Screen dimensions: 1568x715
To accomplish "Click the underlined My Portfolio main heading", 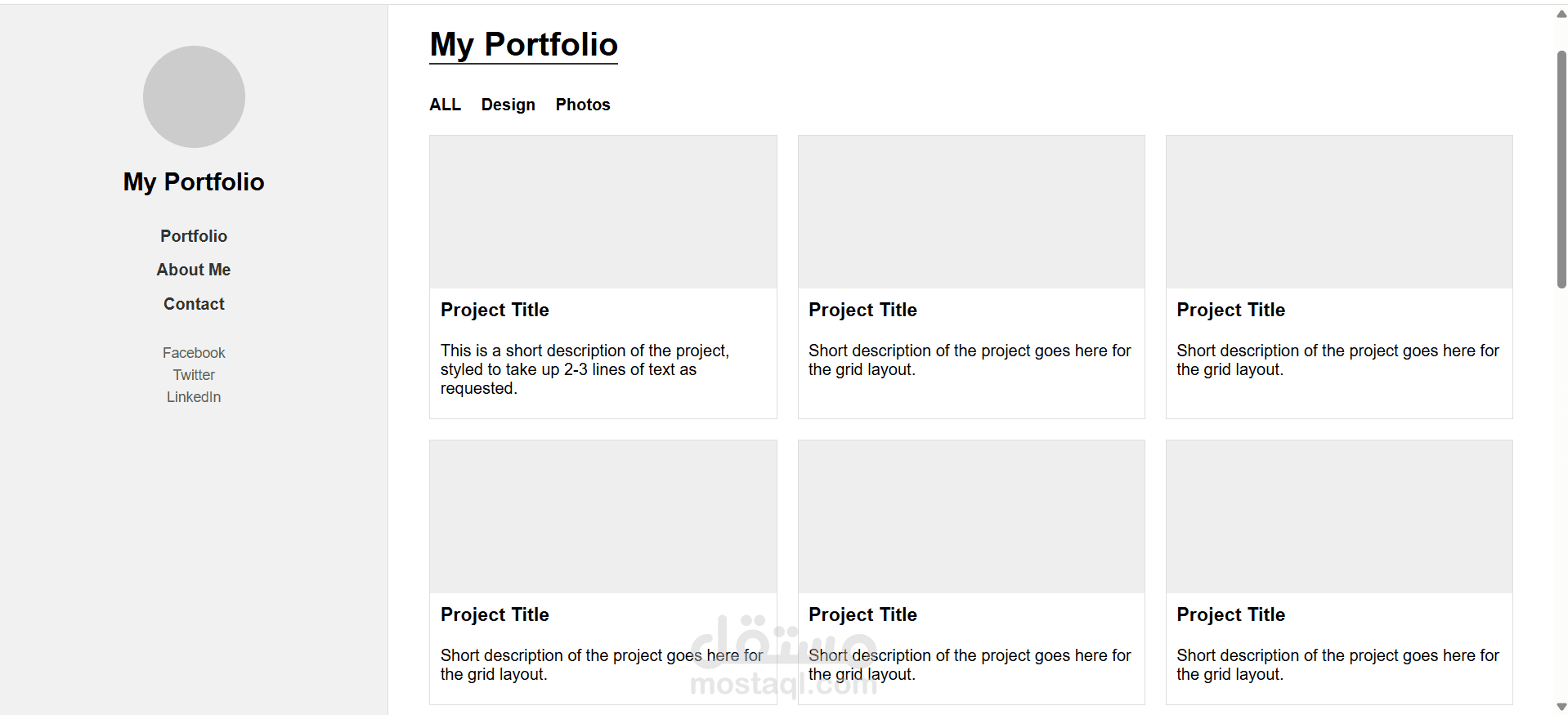I will tap(523, 45).
